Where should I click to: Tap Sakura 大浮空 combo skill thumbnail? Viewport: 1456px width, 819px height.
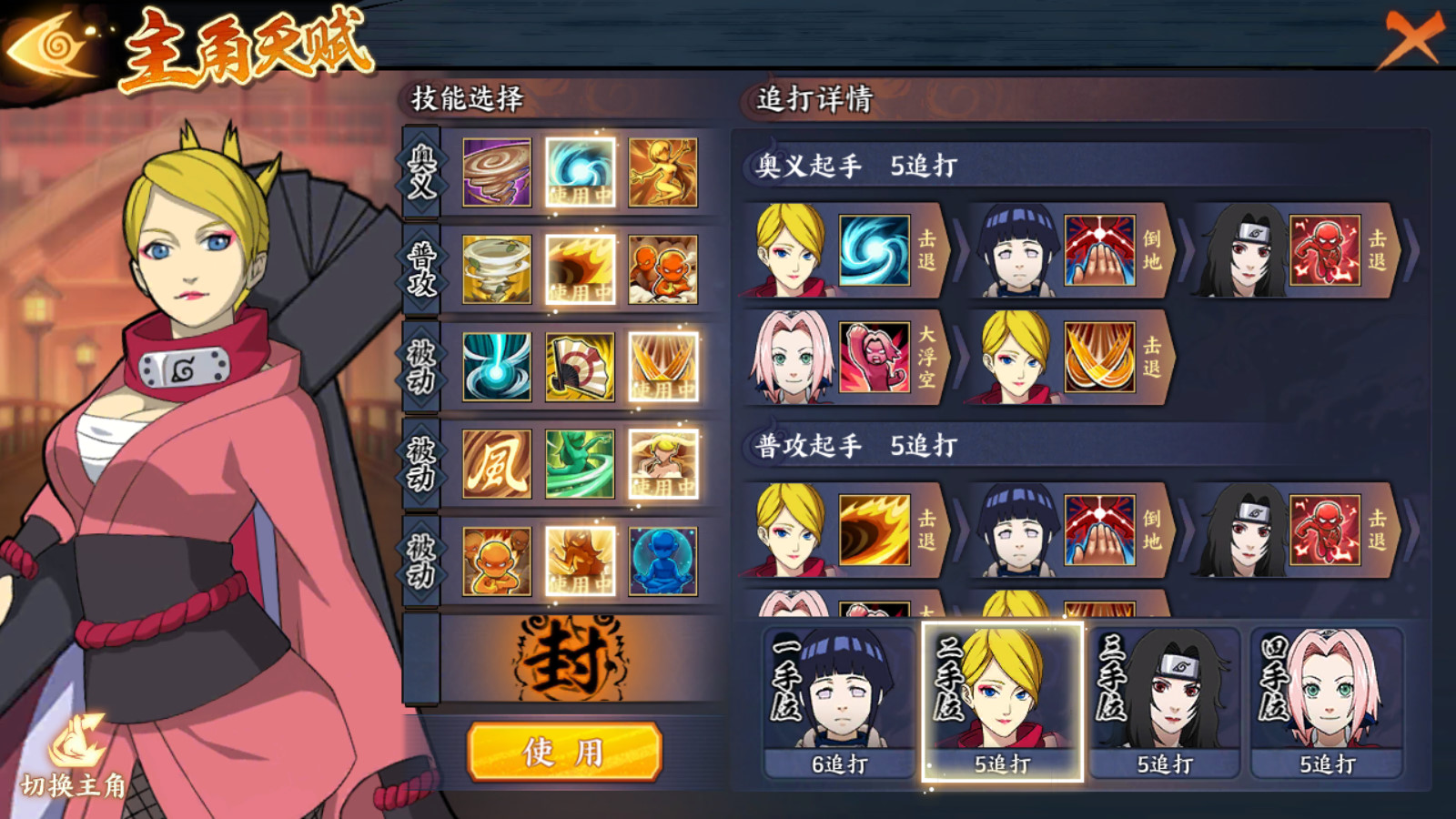(875, 357)
